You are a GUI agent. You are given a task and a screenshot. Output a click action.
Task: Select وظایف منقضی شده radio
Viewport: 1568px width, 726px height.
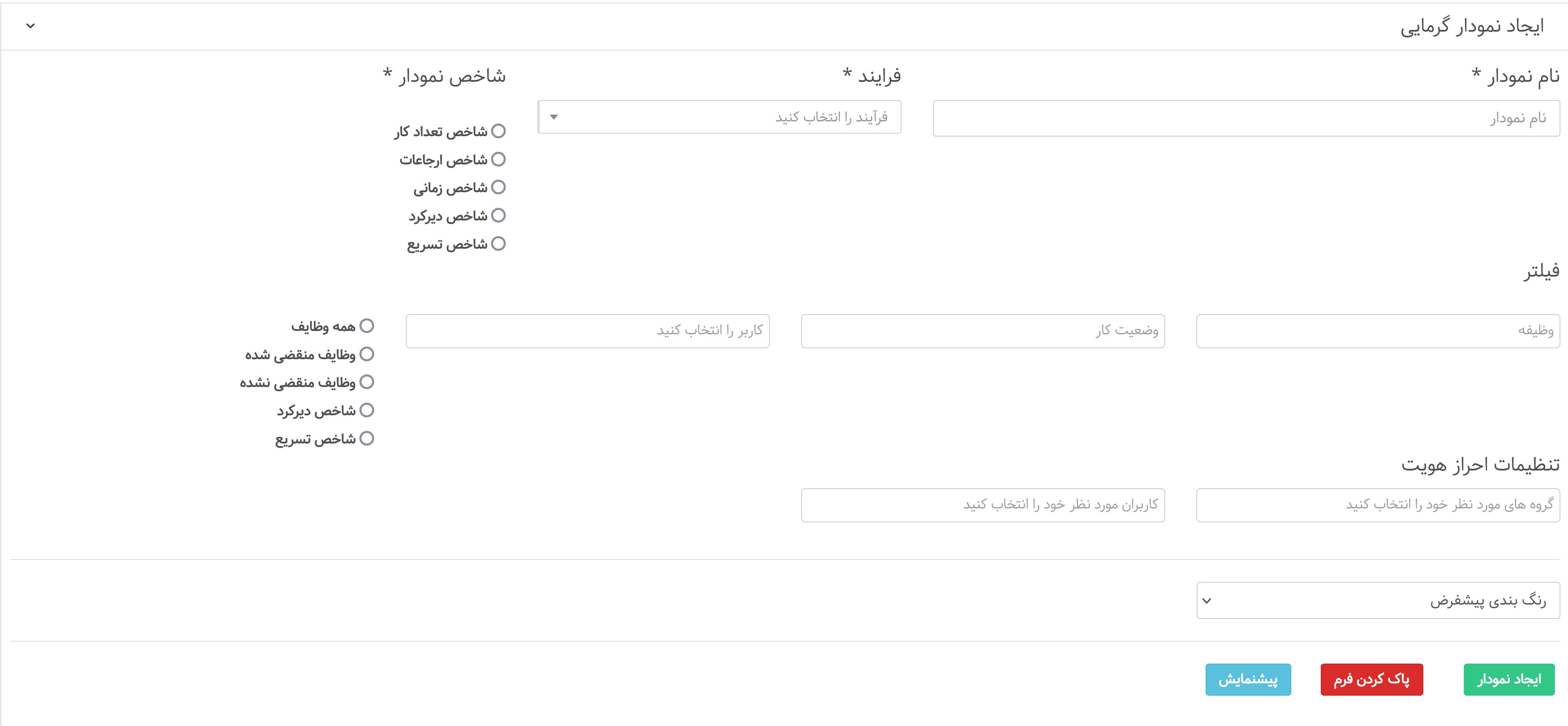click(x=367, y=354)
